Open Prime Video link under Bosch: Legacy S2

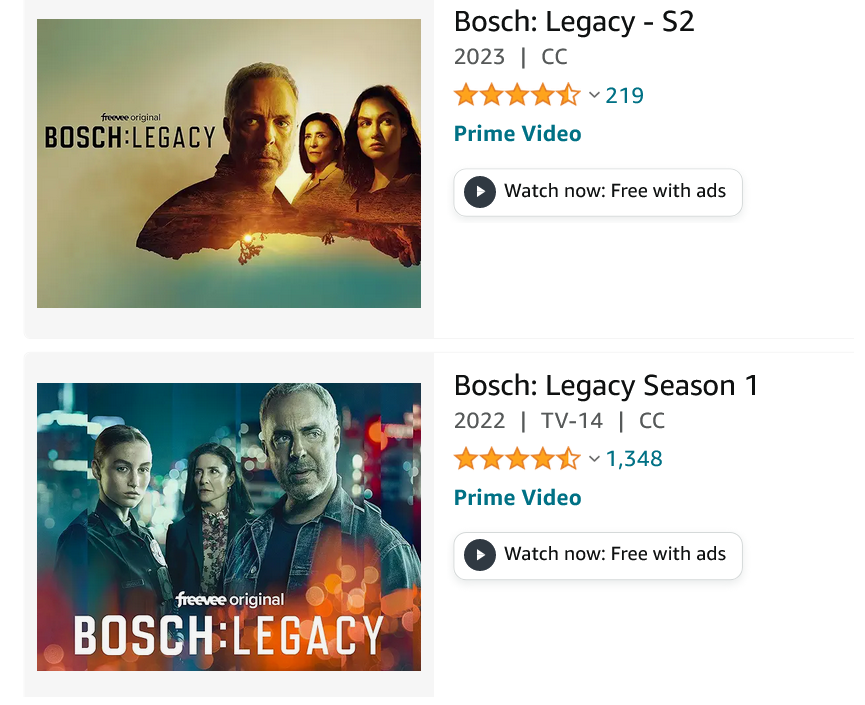coord(517,134)
